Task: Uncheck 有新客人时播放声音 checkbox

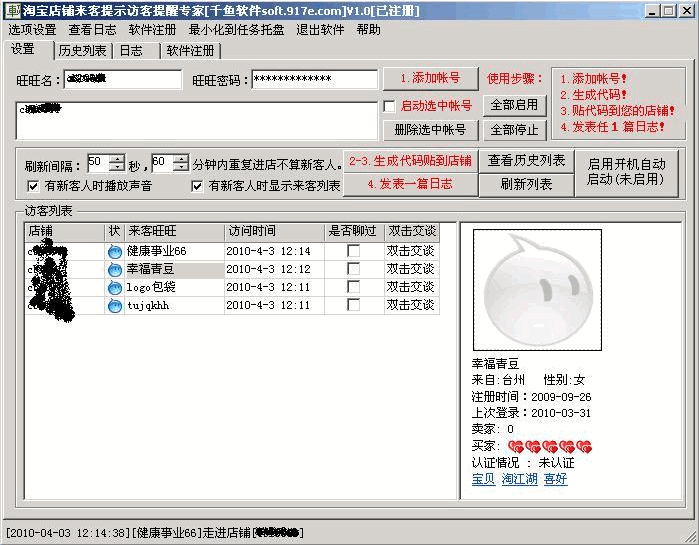Action: click(x=33, y=186)
